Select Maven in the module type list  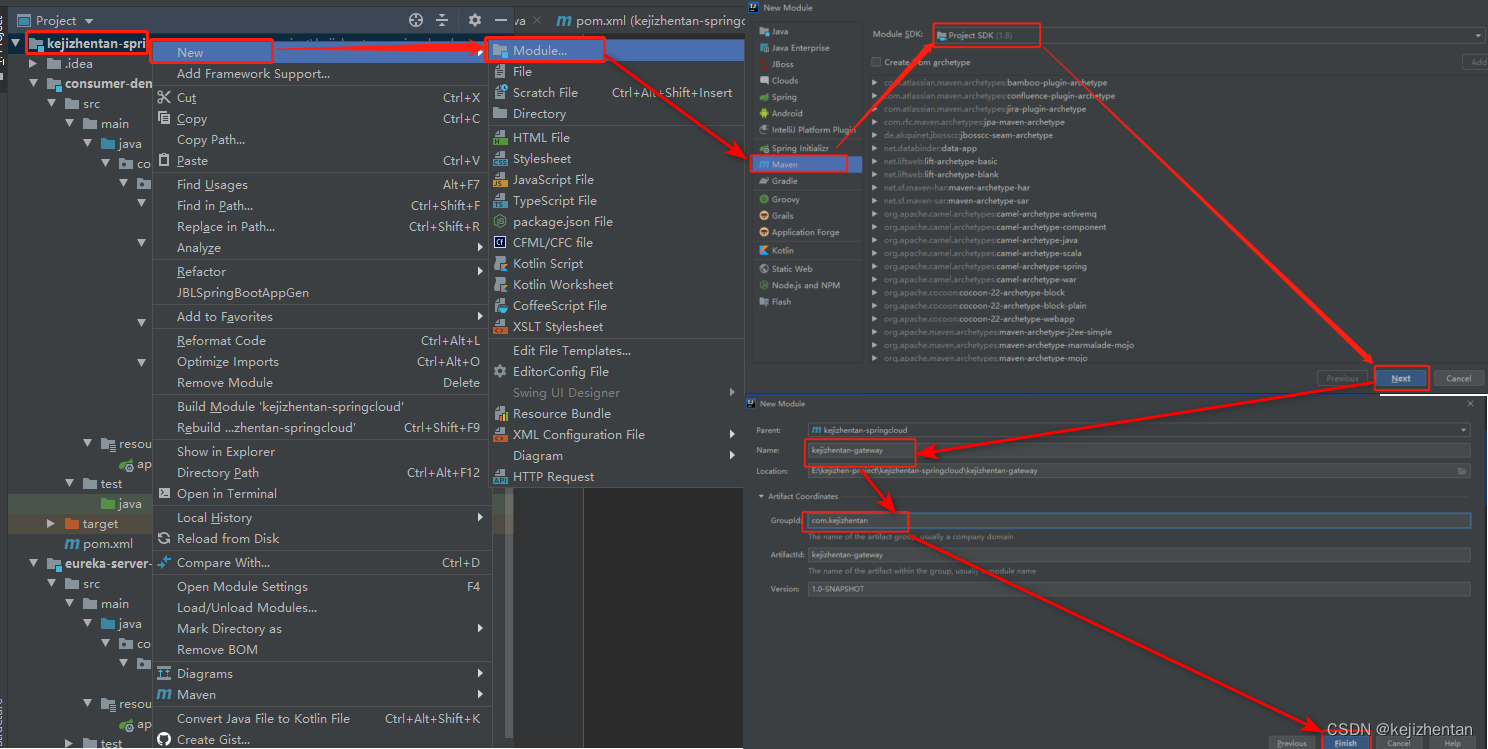[x=785, y=164]
